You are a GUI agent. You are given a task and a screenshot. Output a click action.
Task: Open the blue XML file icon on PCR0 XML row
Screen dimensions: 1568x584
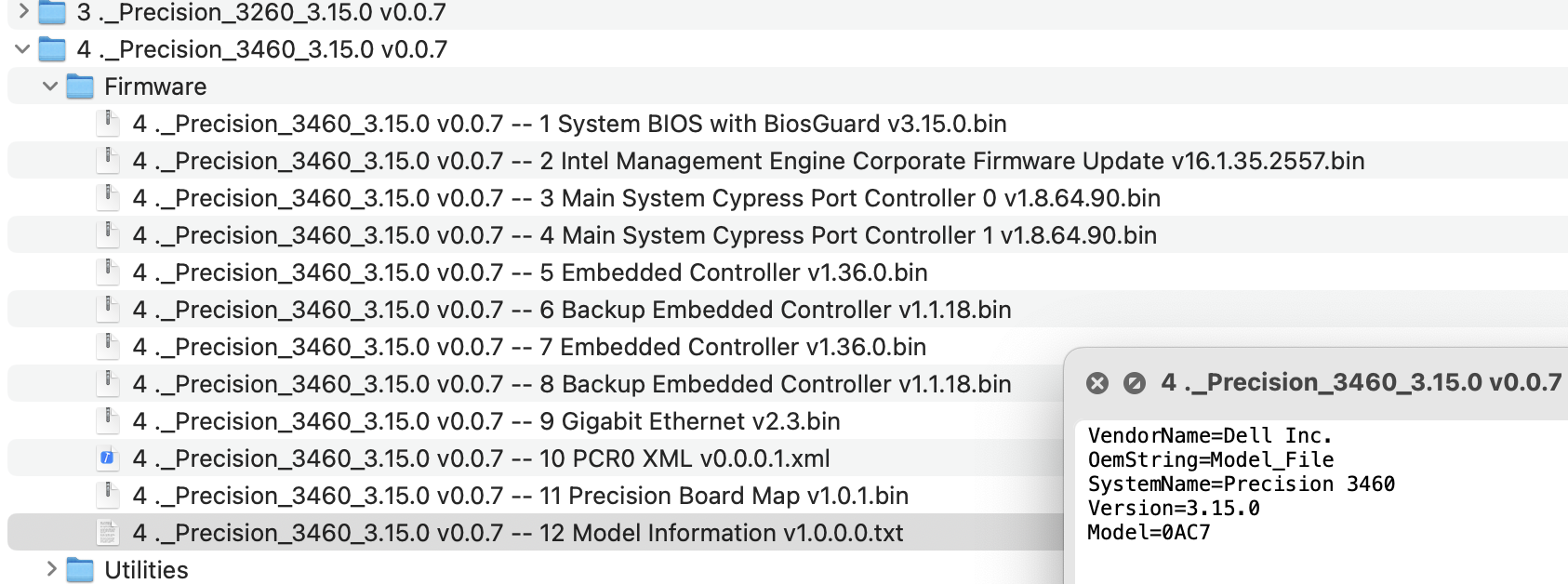tap(109, 458)
